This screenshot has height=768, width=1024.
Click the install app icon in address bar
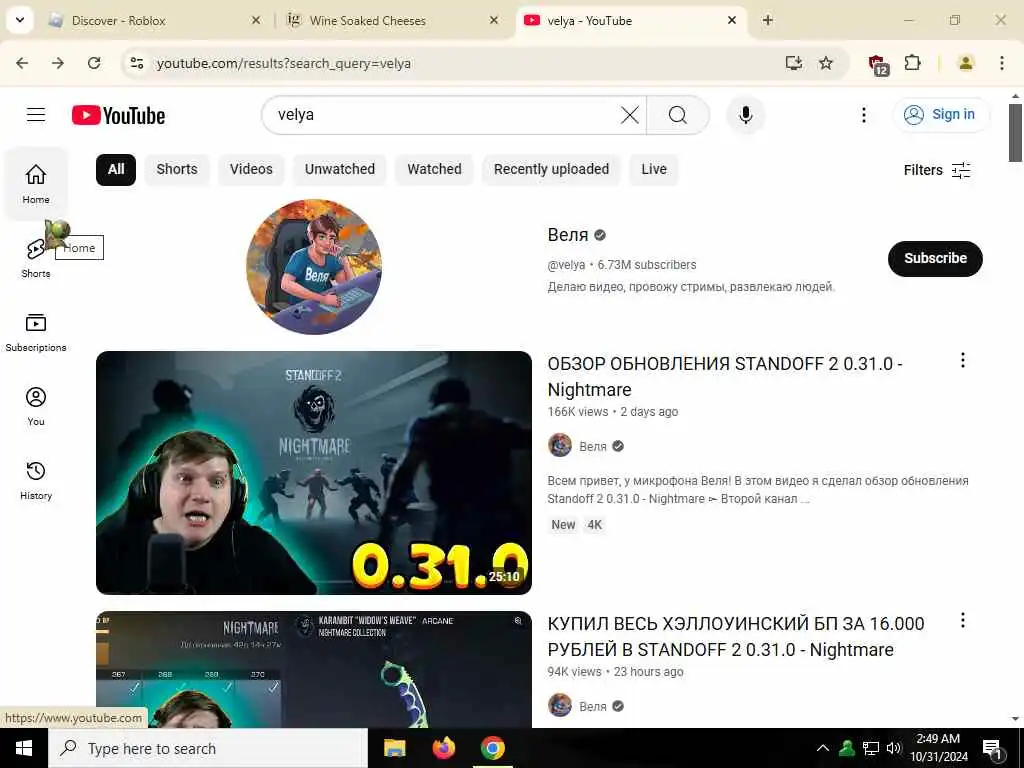[793, 63]
